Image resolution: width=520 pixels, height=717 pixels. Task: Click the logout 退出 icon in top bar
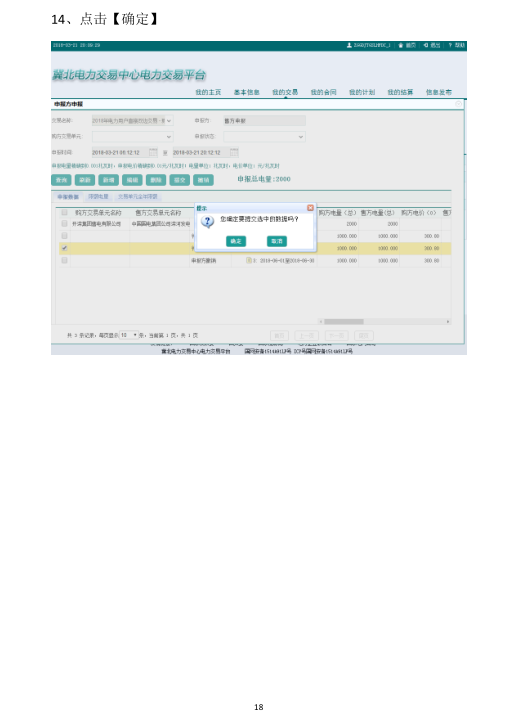click(426, 45)
